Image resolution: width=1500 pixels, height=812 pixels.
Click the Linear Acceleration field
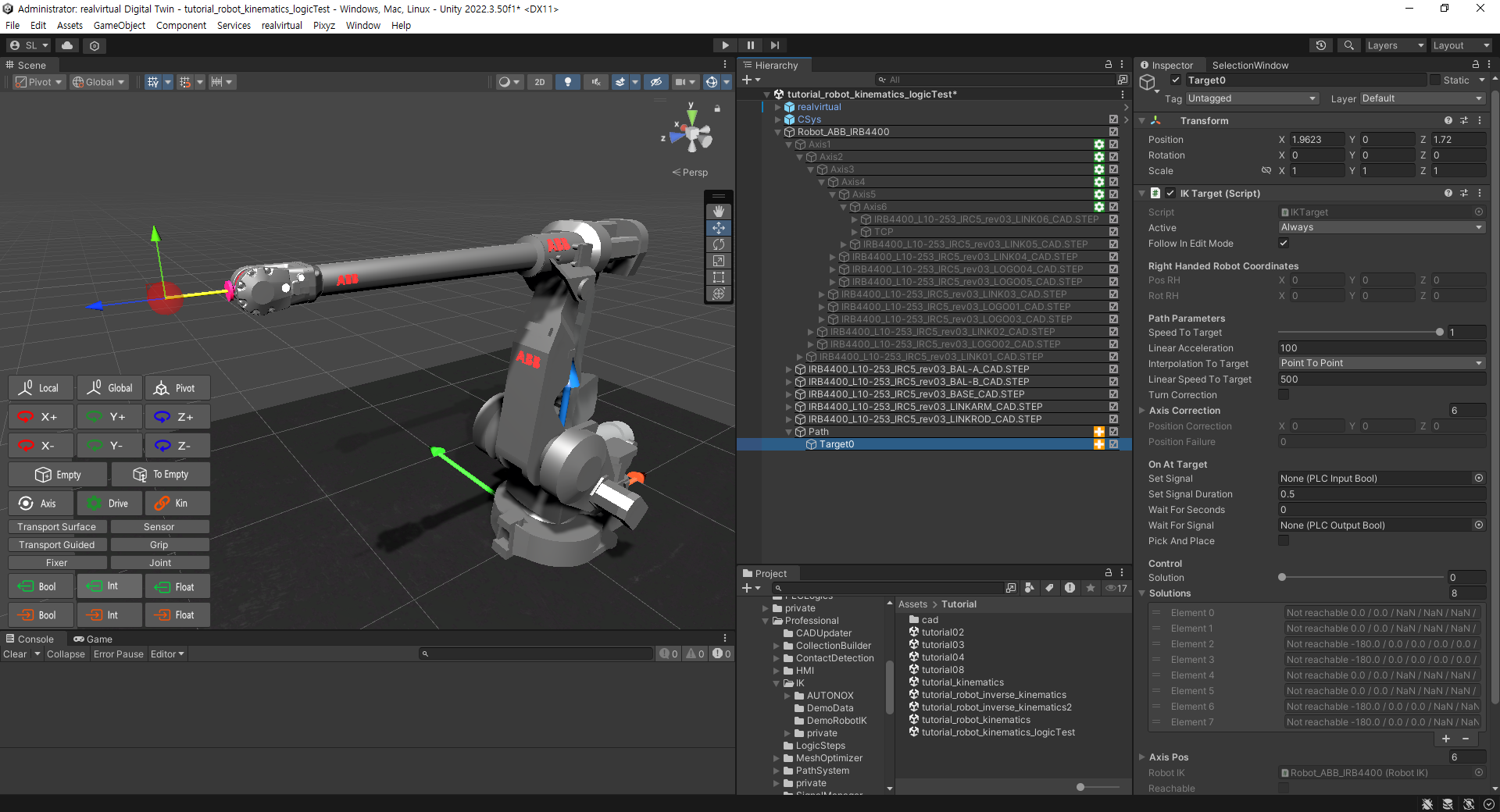1381,348
